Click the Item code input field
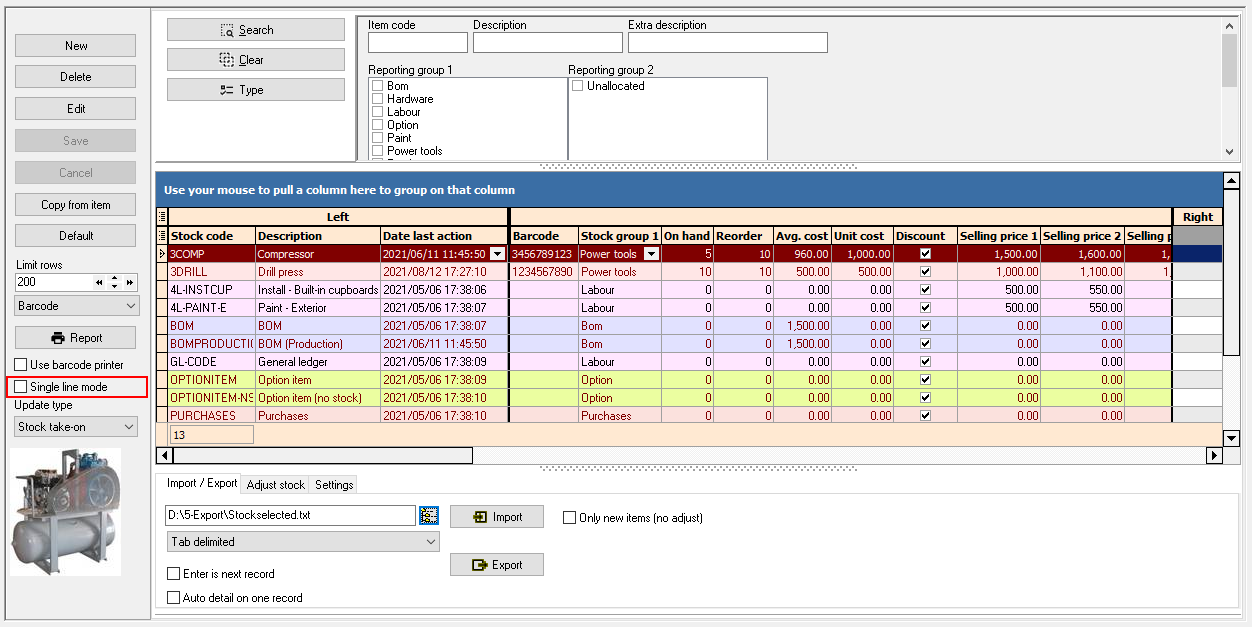Image resolution: width=1252 pixels, height=627 pixels. (x=417, y=42)
